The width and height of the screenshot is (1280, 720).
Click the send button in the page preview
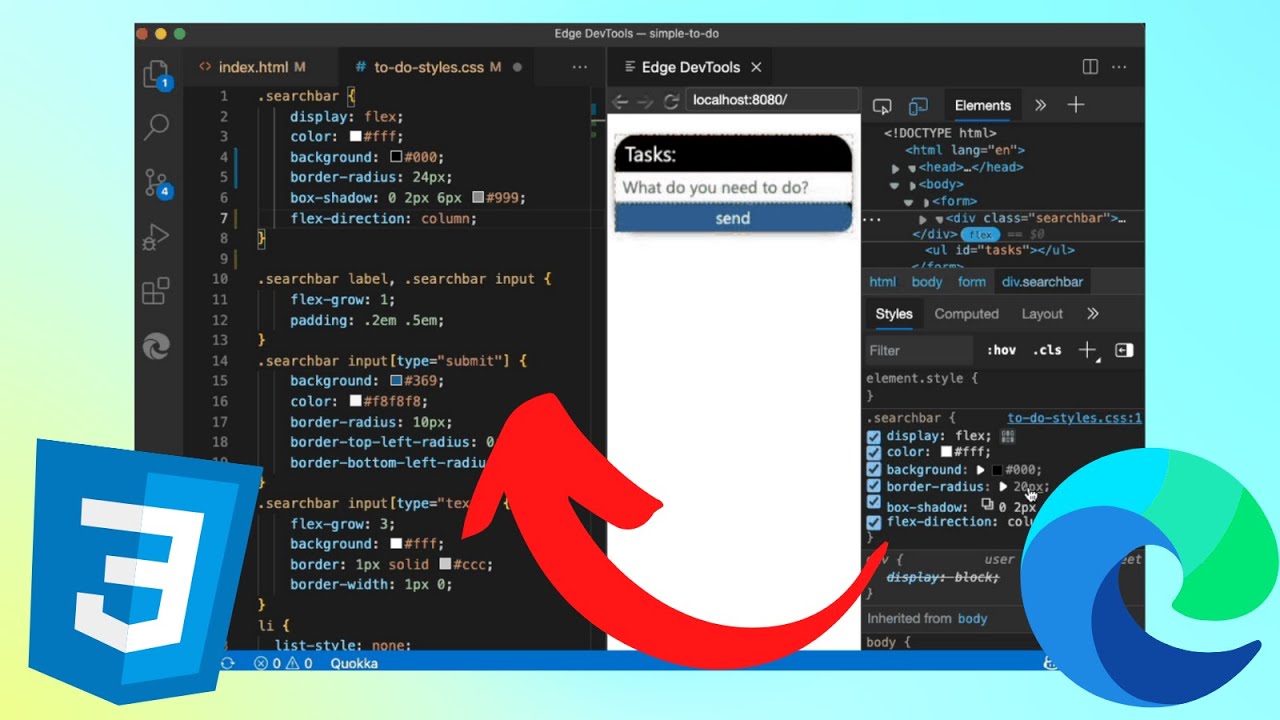tap(733, 218)
